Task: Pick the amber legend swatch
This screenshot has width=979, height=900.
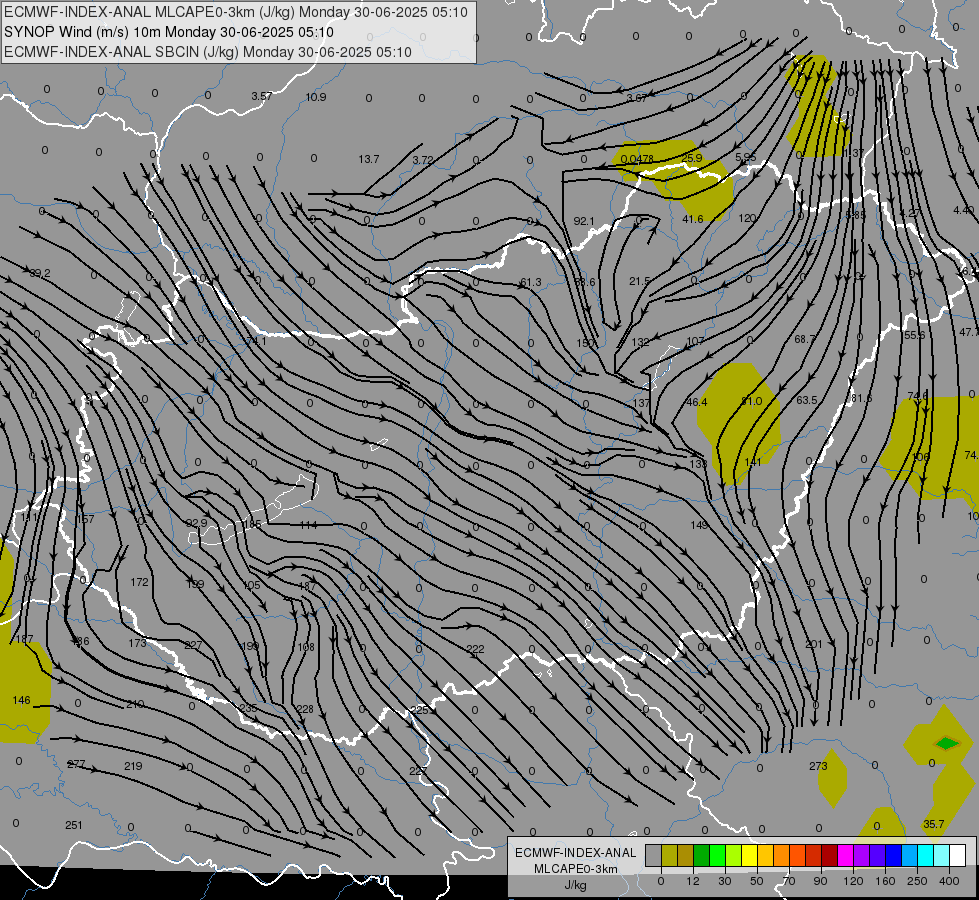Action: (765, 855)
